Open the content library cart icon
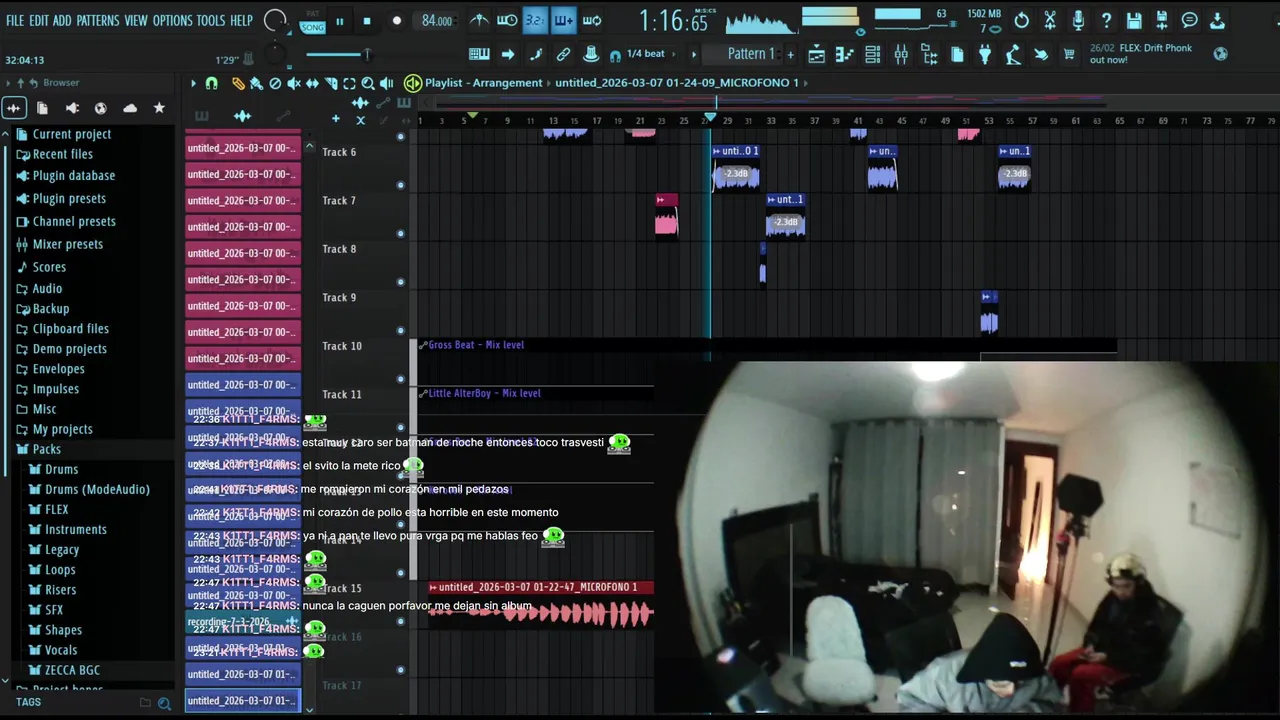The height and width of the screenshot is (720, 1280). tap(1069, 55)
